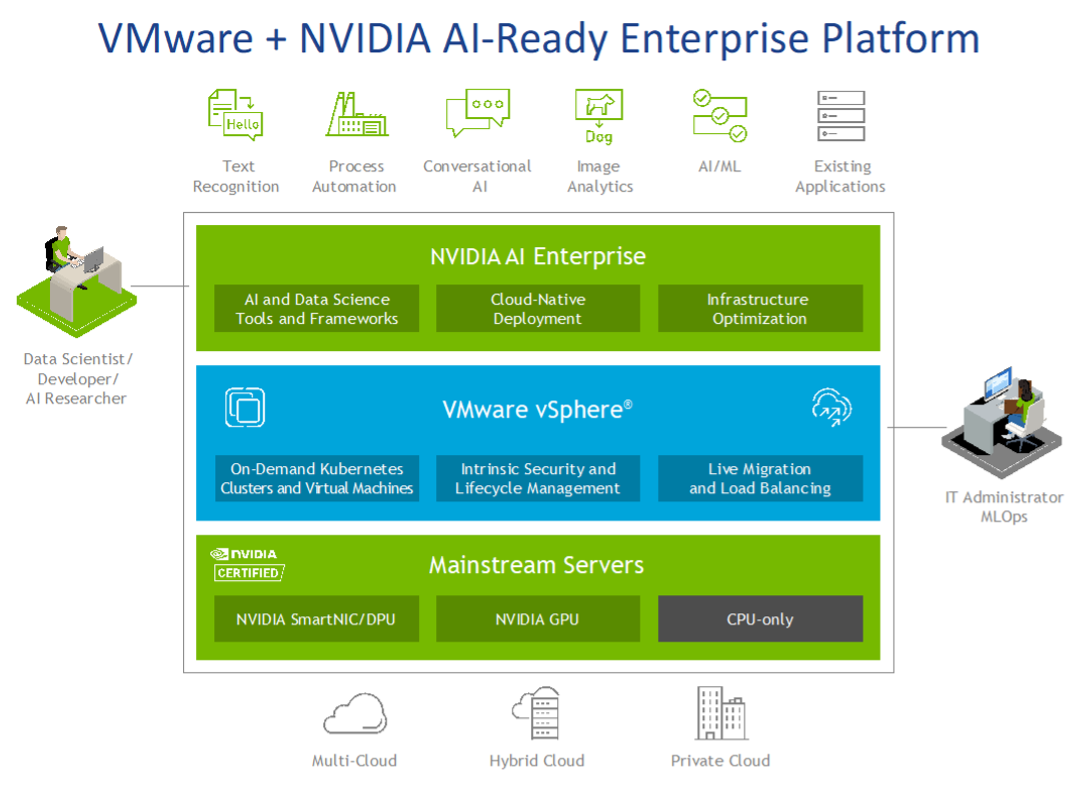This screenshot has width=1089, height=785.
Task: Select On-Demand Kubernetes Clusters box
Action: tap(317, 479)
